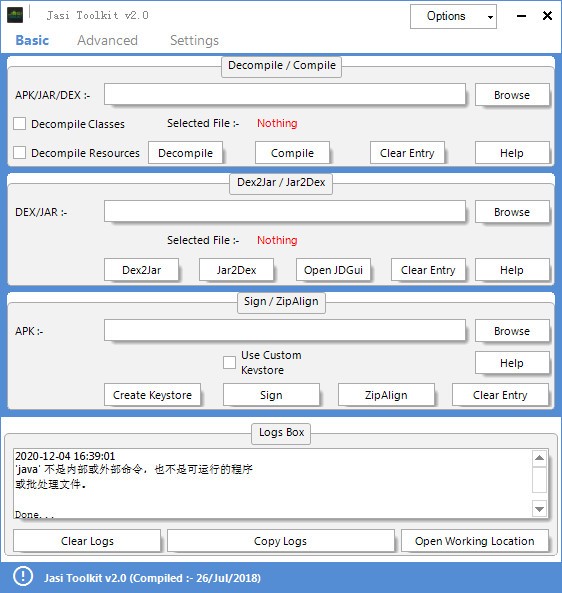Click the Jasi Toolkit app icon in title bar
This screenshot has width=562, height=593.
coord(15,15)
